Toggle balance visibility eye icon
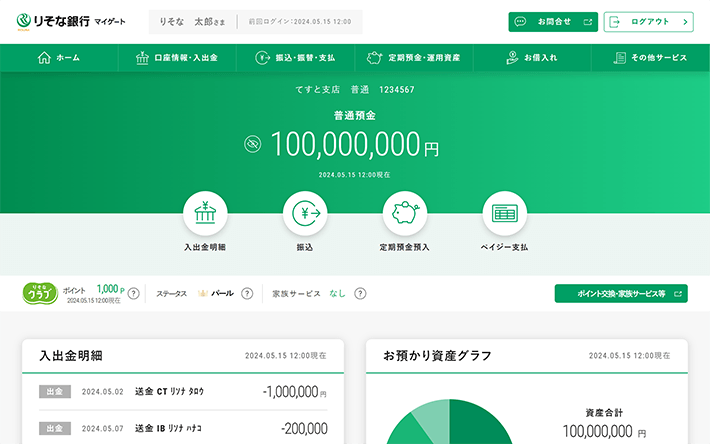The image size is (710, 444). point(253,144)
